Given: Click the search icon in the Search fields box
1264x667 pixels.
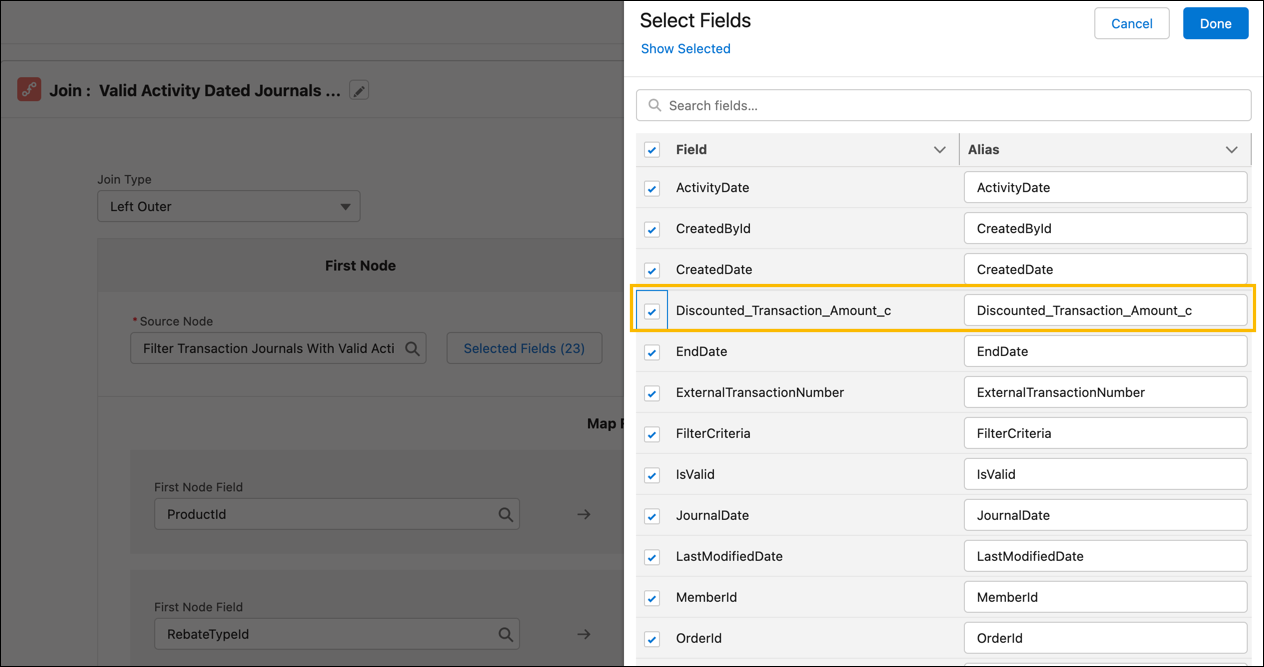Looking at the screenshot, I should [x=654, y=105].
